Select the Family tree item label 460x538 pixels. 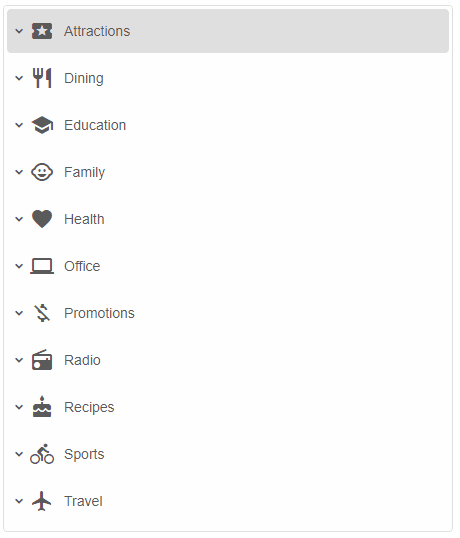tap(84, 173)
